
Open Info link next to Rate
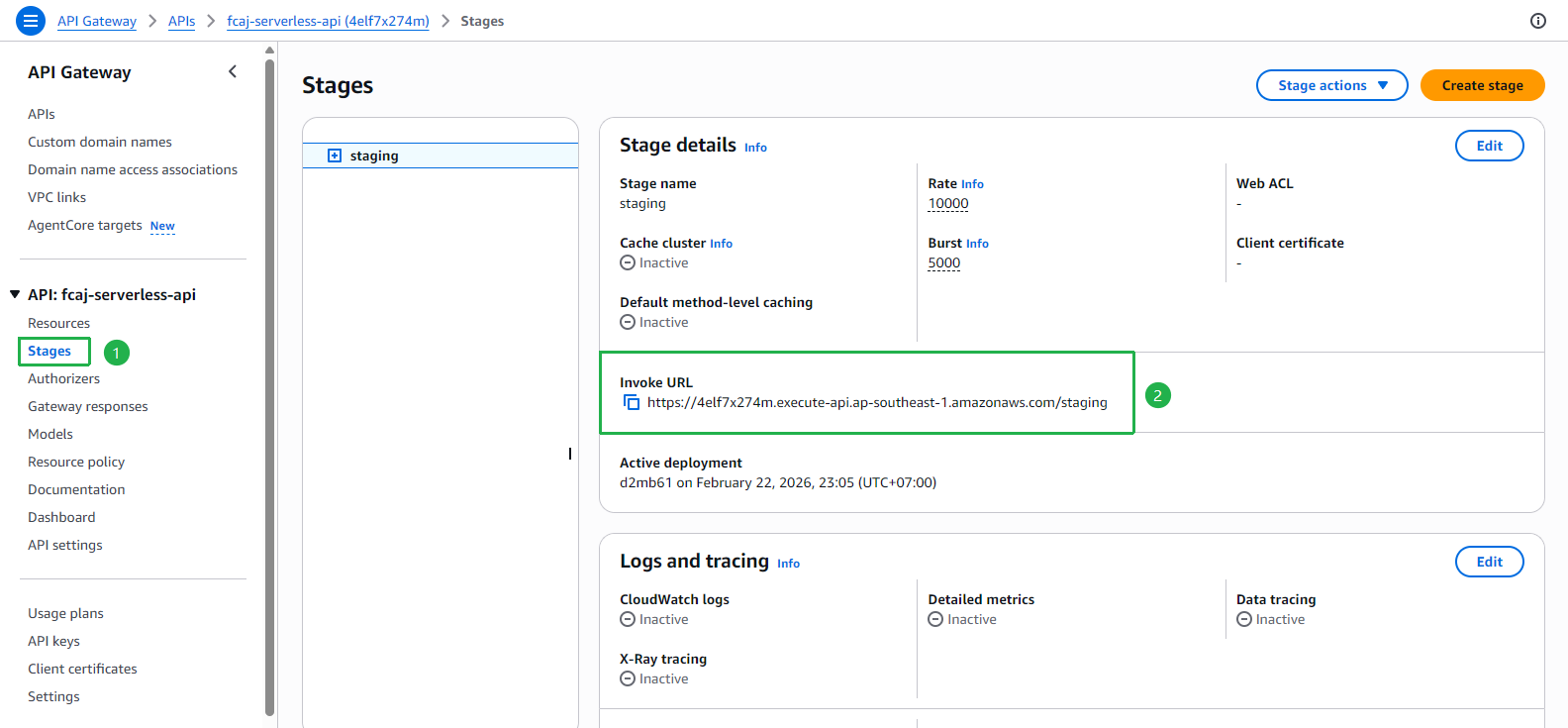[x=972, y=184]
